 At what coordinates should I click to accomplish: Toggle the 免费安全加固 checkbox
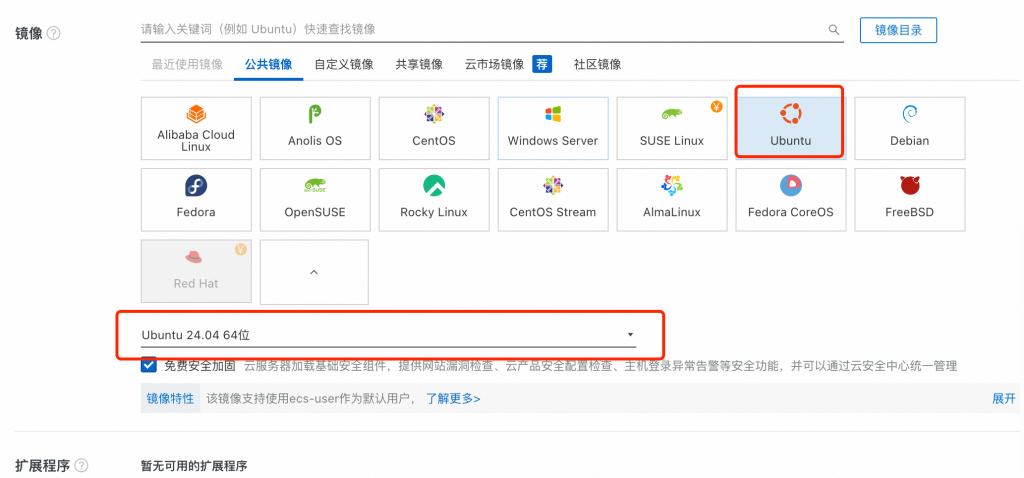[x=149, y=366]
